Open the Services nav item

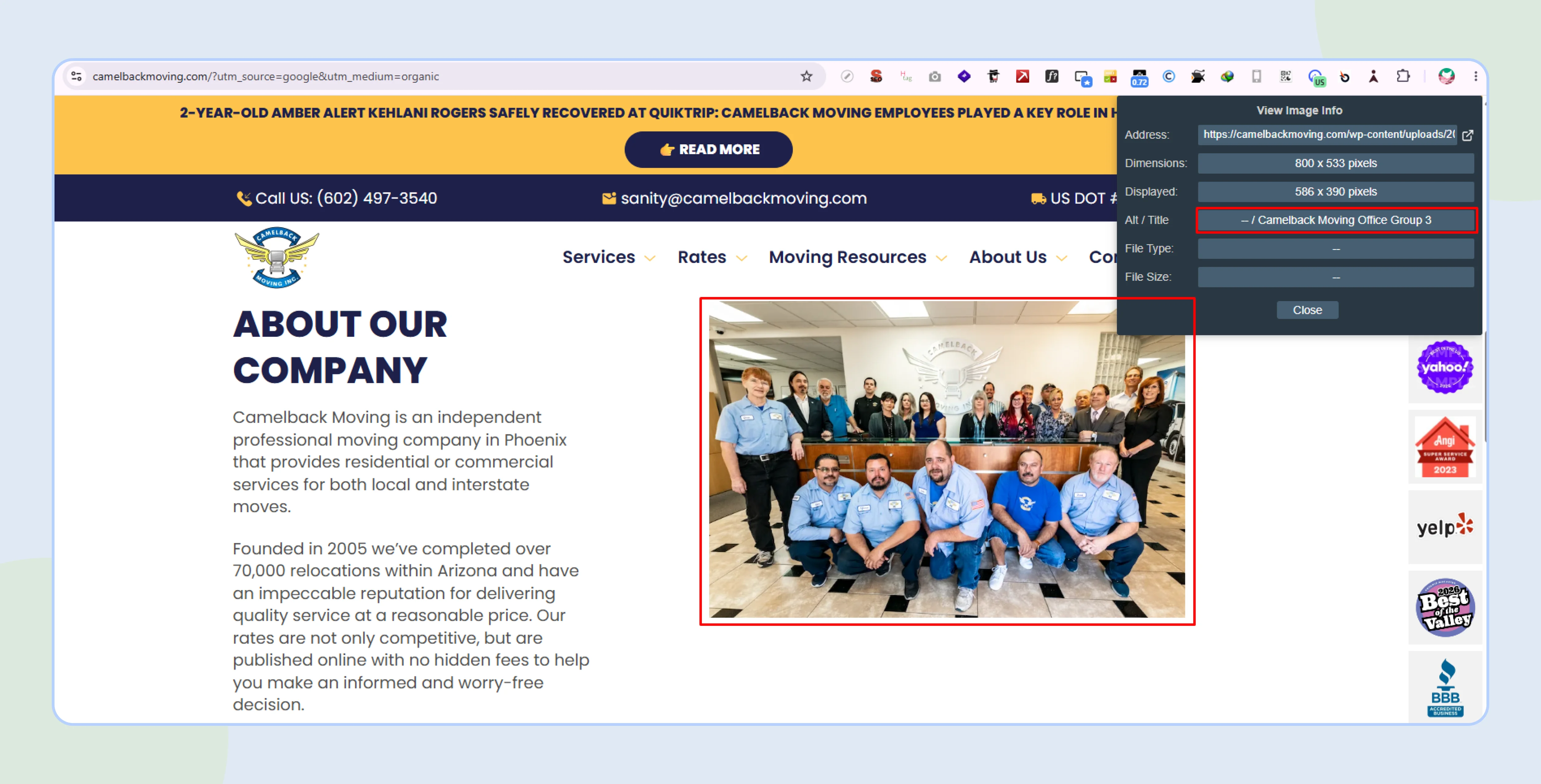coord(598,257)
